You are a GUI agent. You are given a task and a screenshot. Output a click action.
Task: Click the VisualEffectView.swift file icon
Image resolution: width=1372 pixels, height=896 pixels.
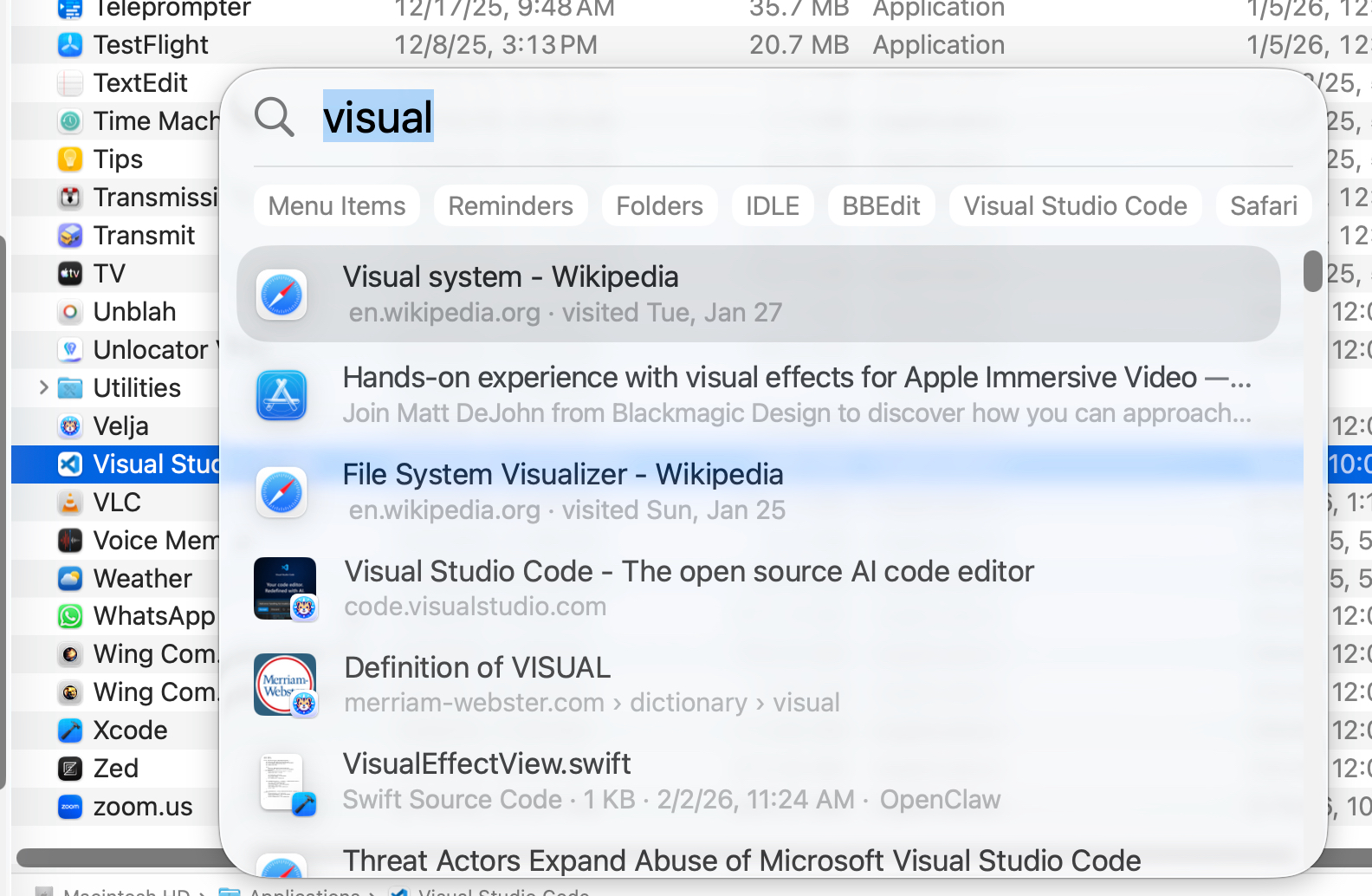(285, 782)
